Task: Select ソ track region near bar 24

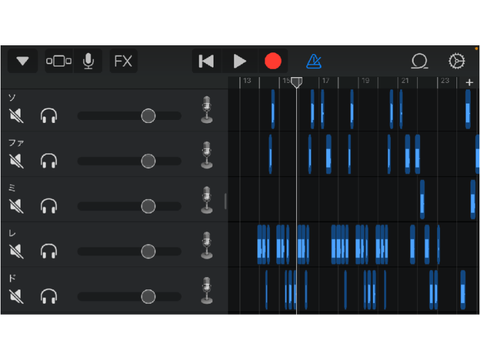Action: [x=468, y=109]
